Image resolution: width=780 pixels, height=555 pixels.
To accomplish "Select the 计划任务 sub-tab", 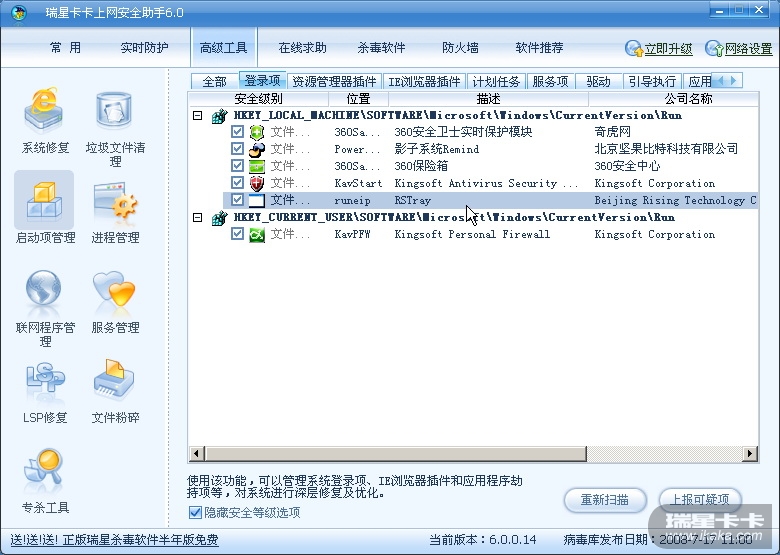I will coord(496,81).
